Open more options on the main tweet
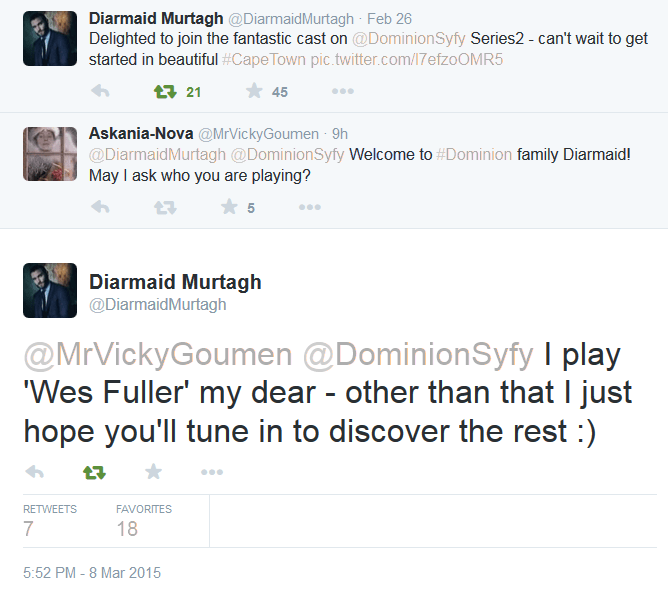 212,471
